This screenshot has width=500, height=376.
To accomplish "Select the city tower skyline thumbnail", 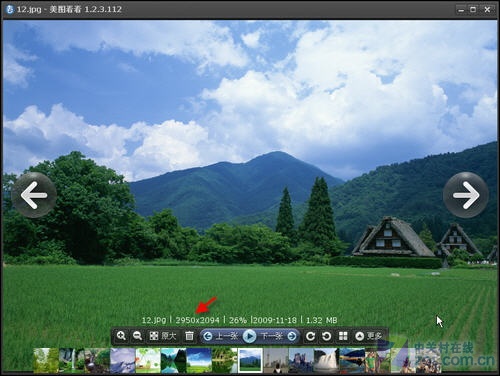I will [x=276, y=360].
